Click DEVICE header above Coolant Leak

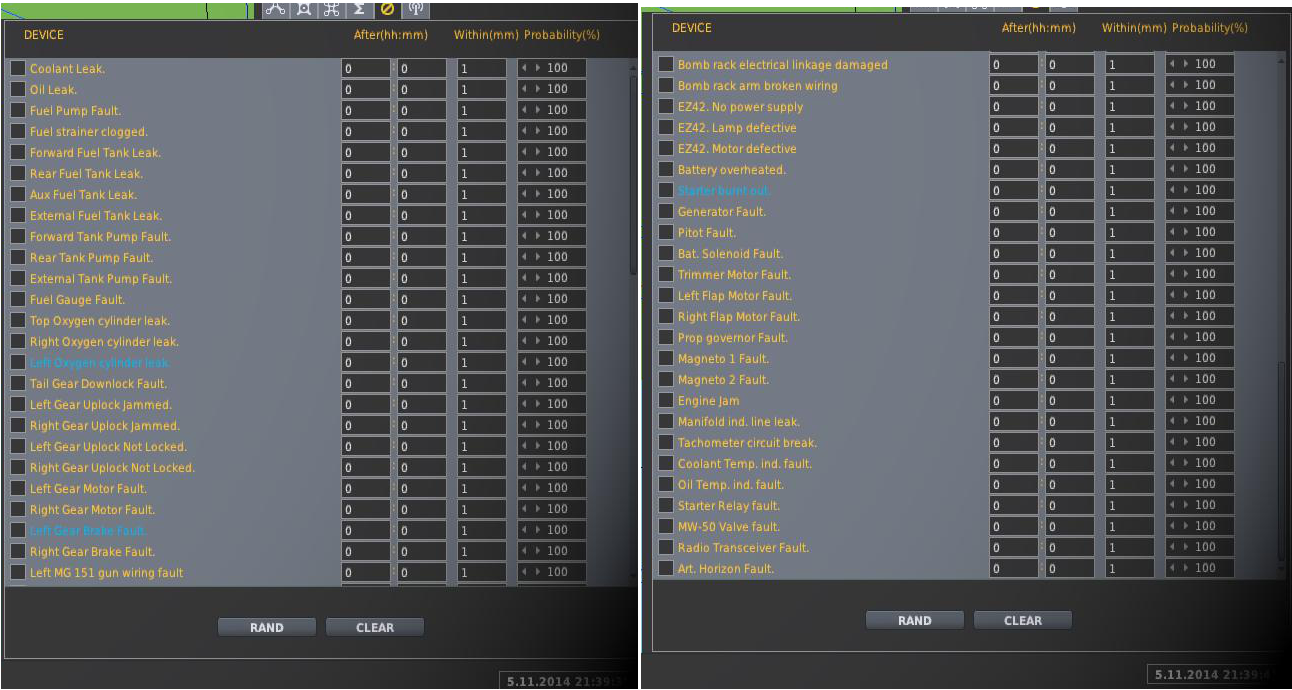click(x=44, y=35)
